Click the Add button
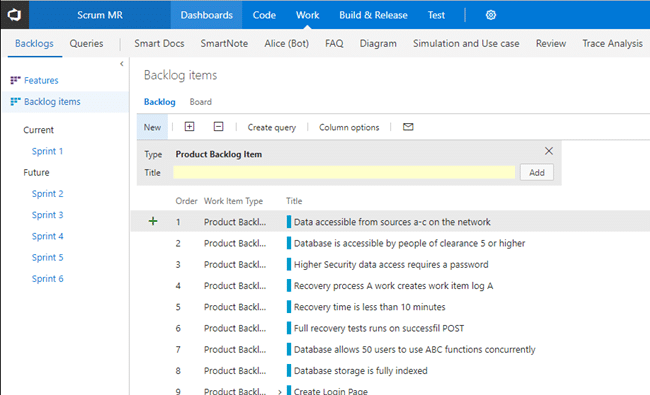The image size is (650, 395). pyautogui.click(x=537, y=172)
